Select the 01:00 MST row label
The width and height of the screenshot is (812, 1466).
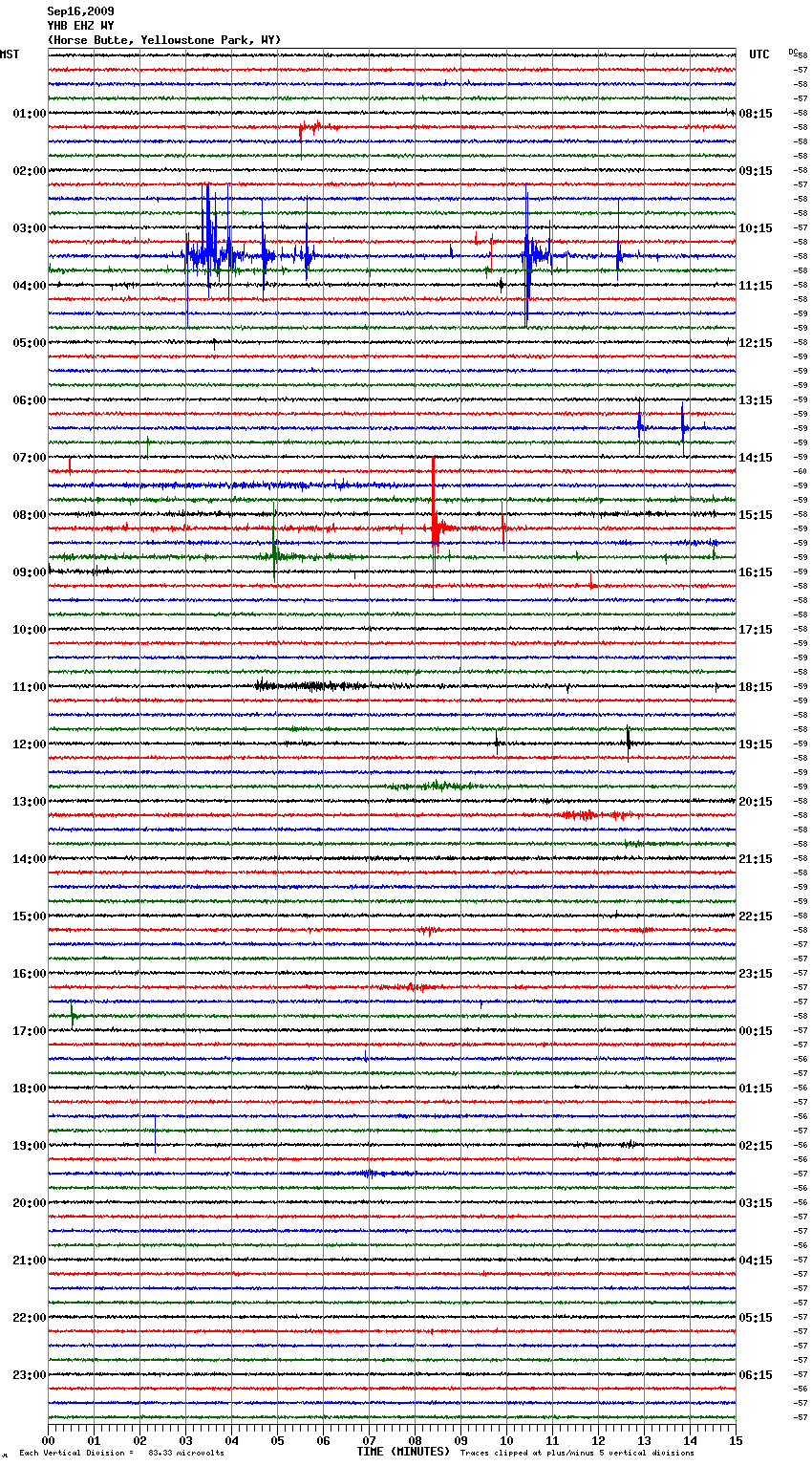click(29, 114)
